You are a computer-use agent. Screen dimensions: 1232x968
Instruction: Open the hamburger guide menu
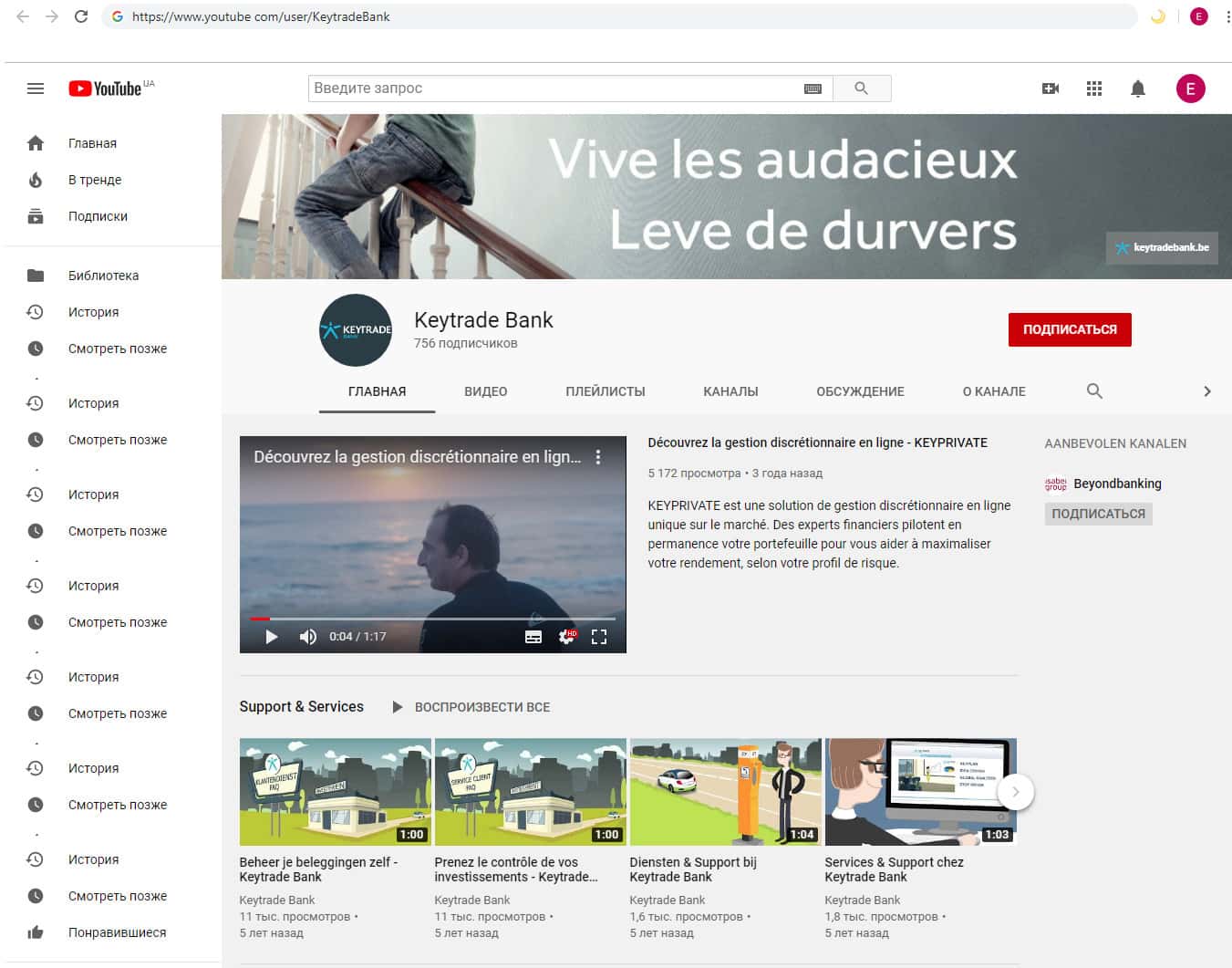(x=36, y=88)
